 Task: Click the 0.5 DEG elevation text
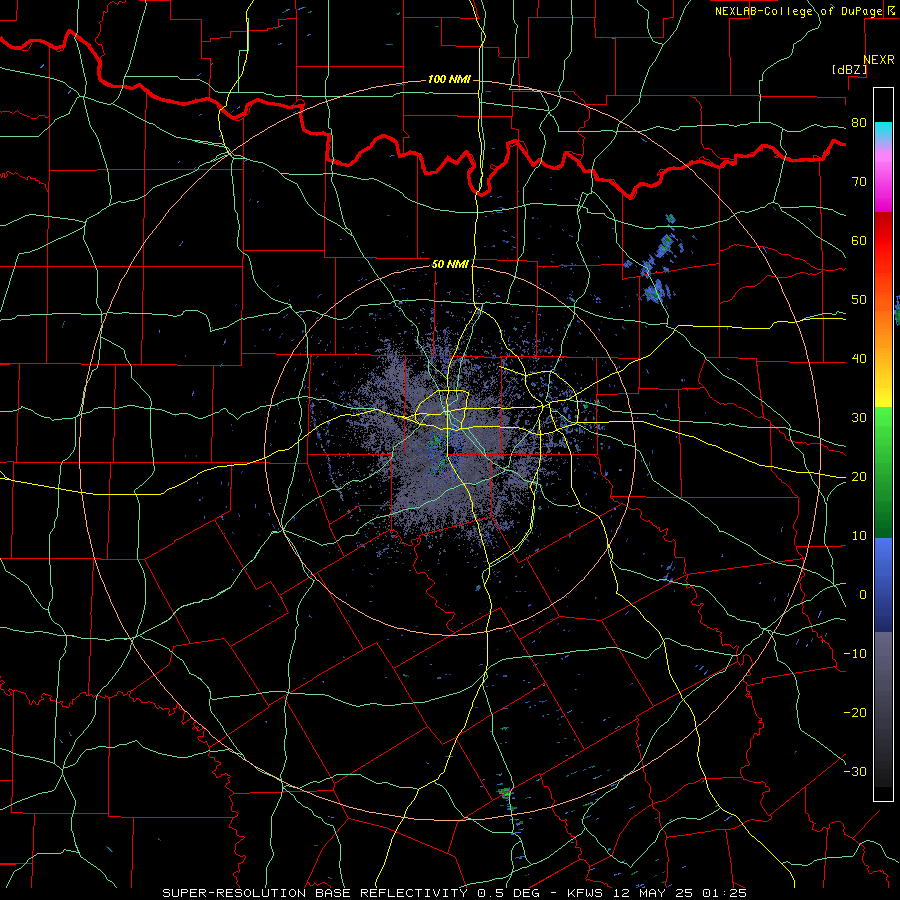pos(508,893)
